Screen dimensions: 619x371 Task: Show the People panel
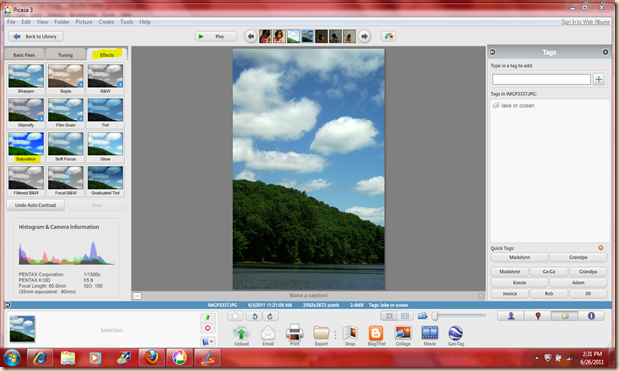click(x=511, y=316)
